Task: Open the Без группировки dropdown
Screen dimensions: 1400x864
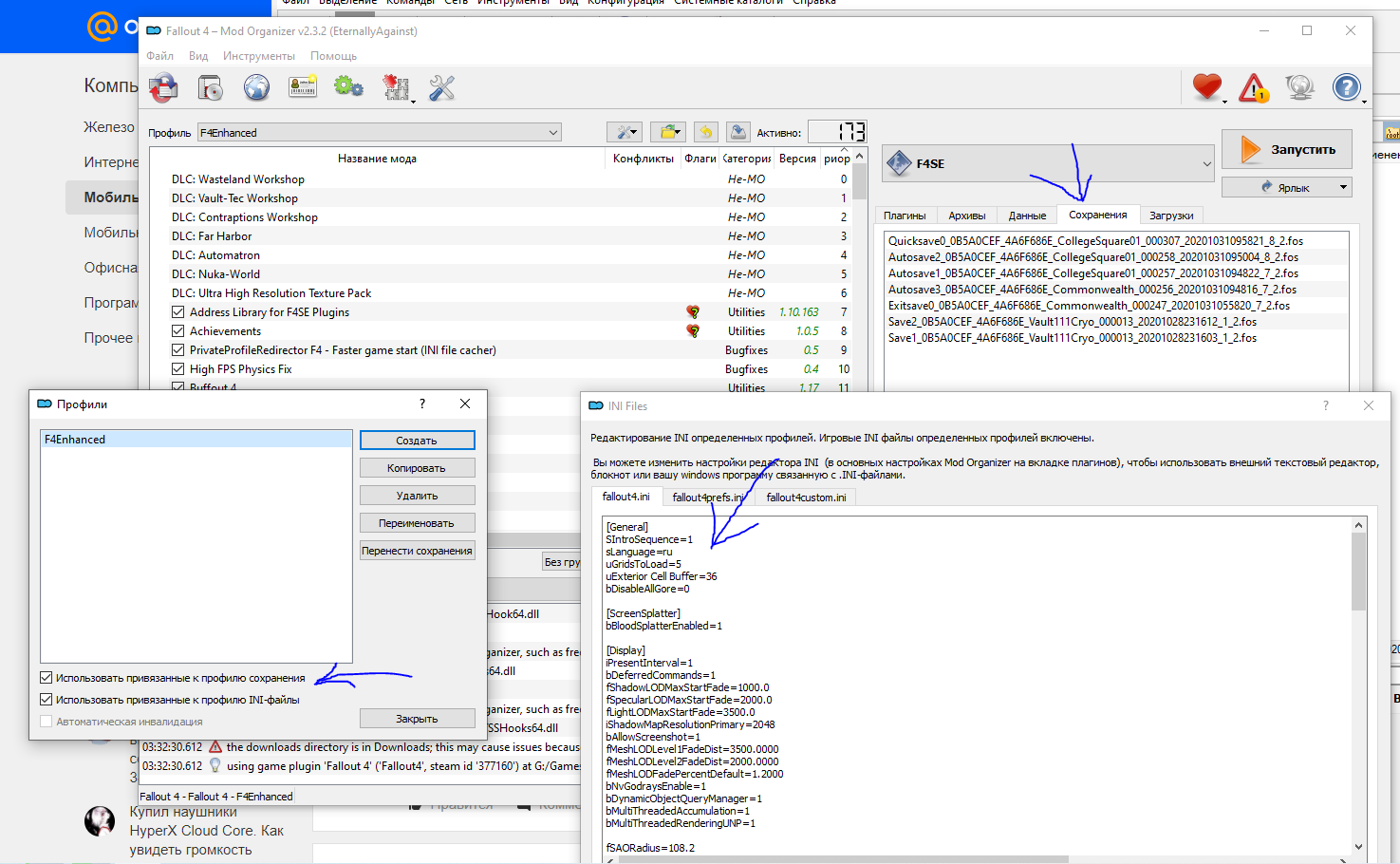Action: tap(562, 562)
